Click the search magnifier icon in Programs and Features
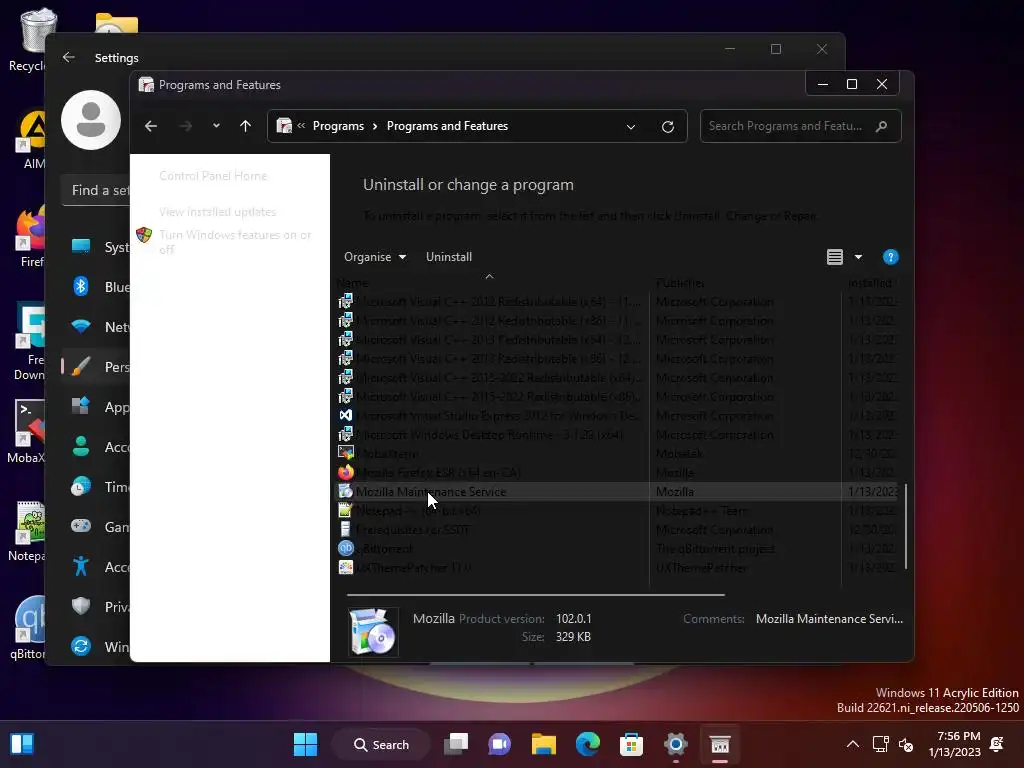 (882, 126)
